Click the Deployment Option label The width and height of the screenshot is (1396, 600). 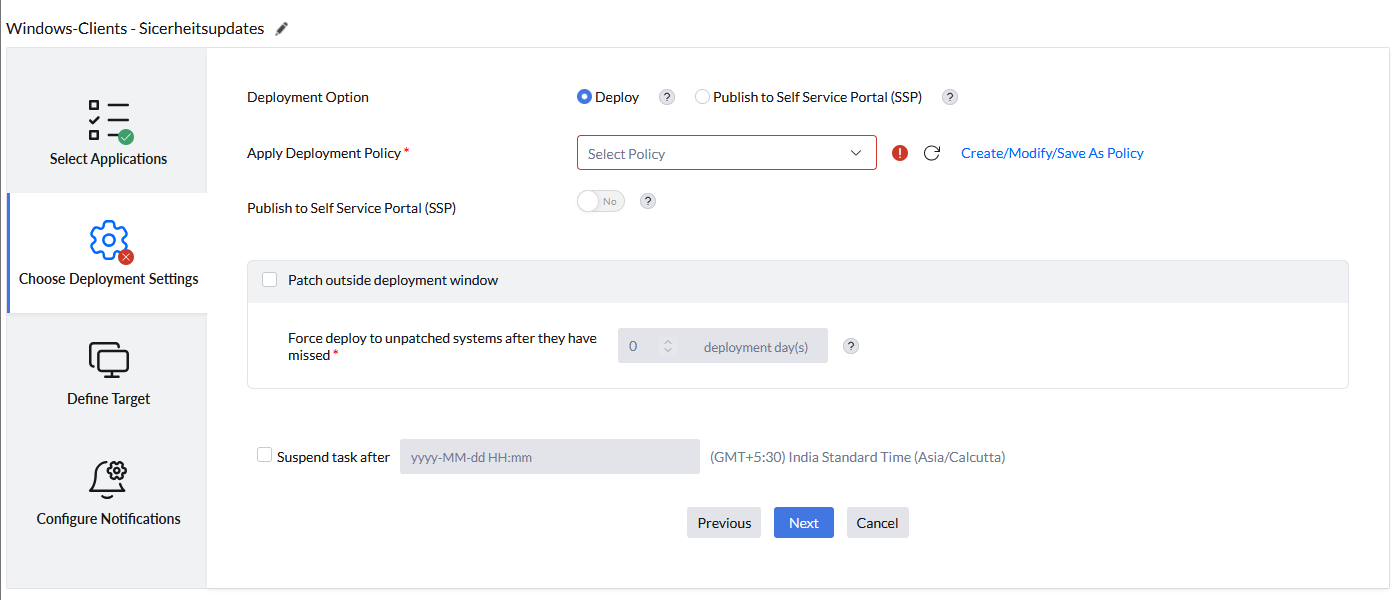[x=308, y=97]
